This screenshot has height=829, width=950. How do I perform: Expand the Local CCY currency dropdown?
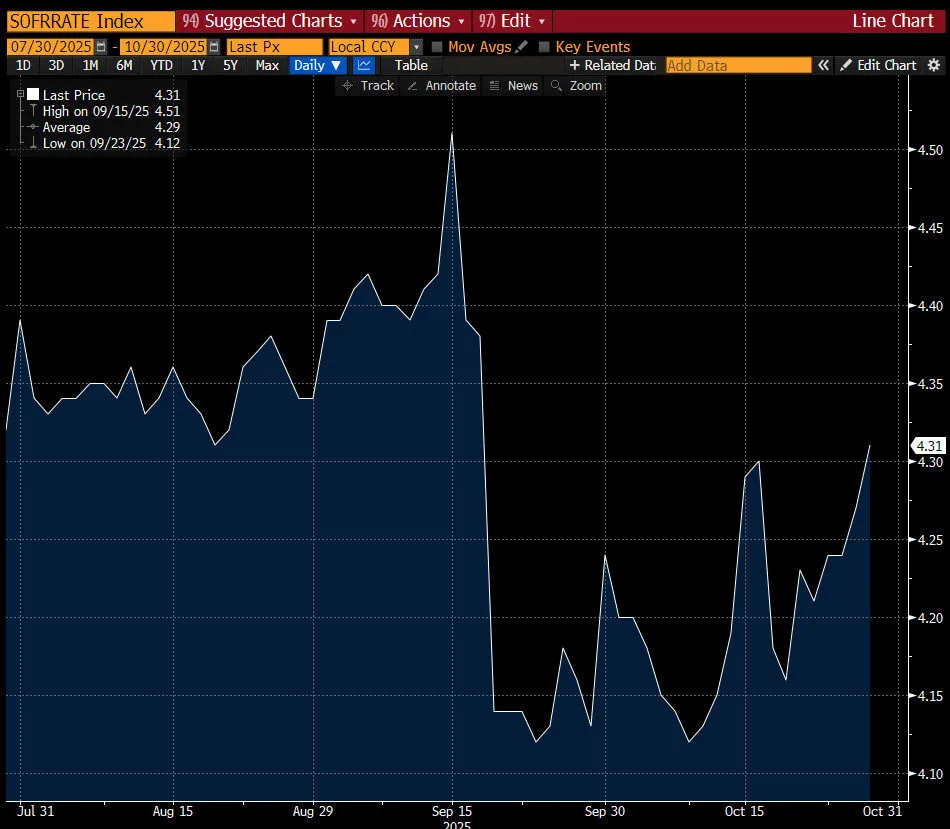coord(416,47)
